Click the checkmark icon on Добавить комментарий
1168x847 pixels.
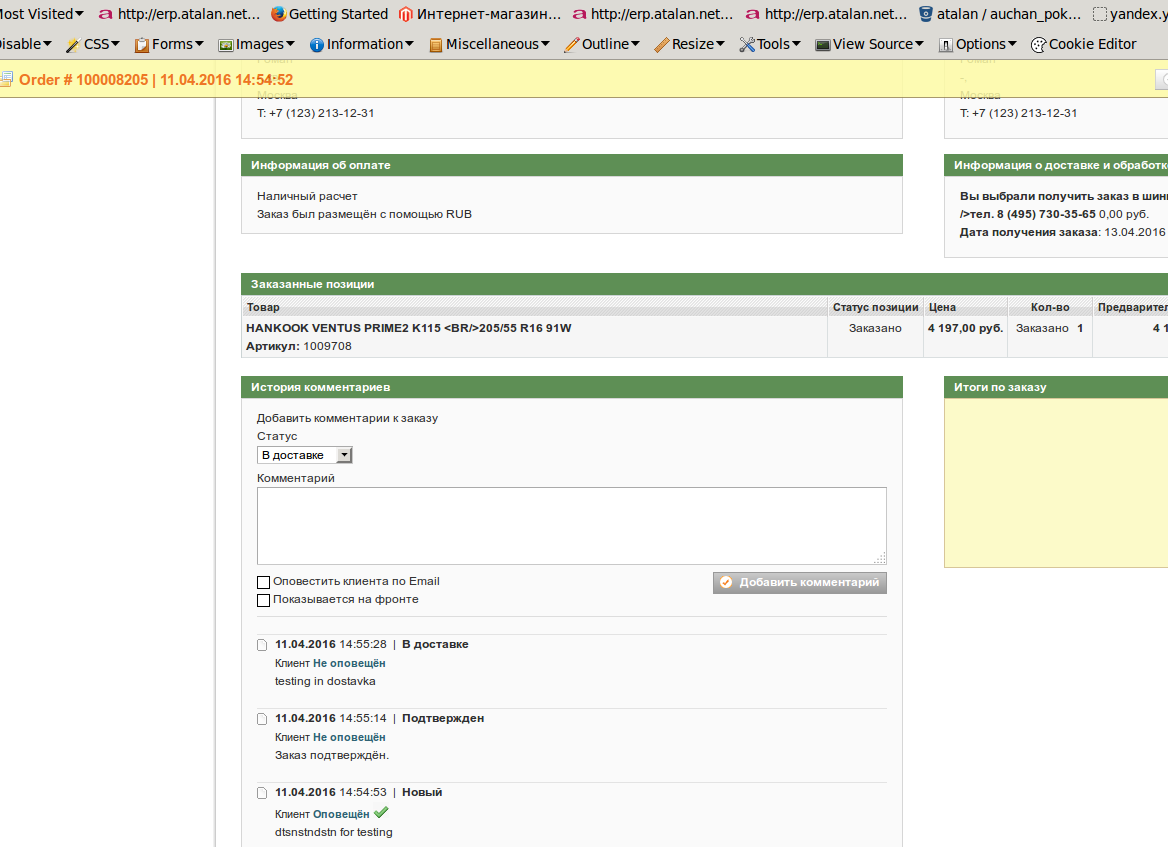click(x=726, y=583)
